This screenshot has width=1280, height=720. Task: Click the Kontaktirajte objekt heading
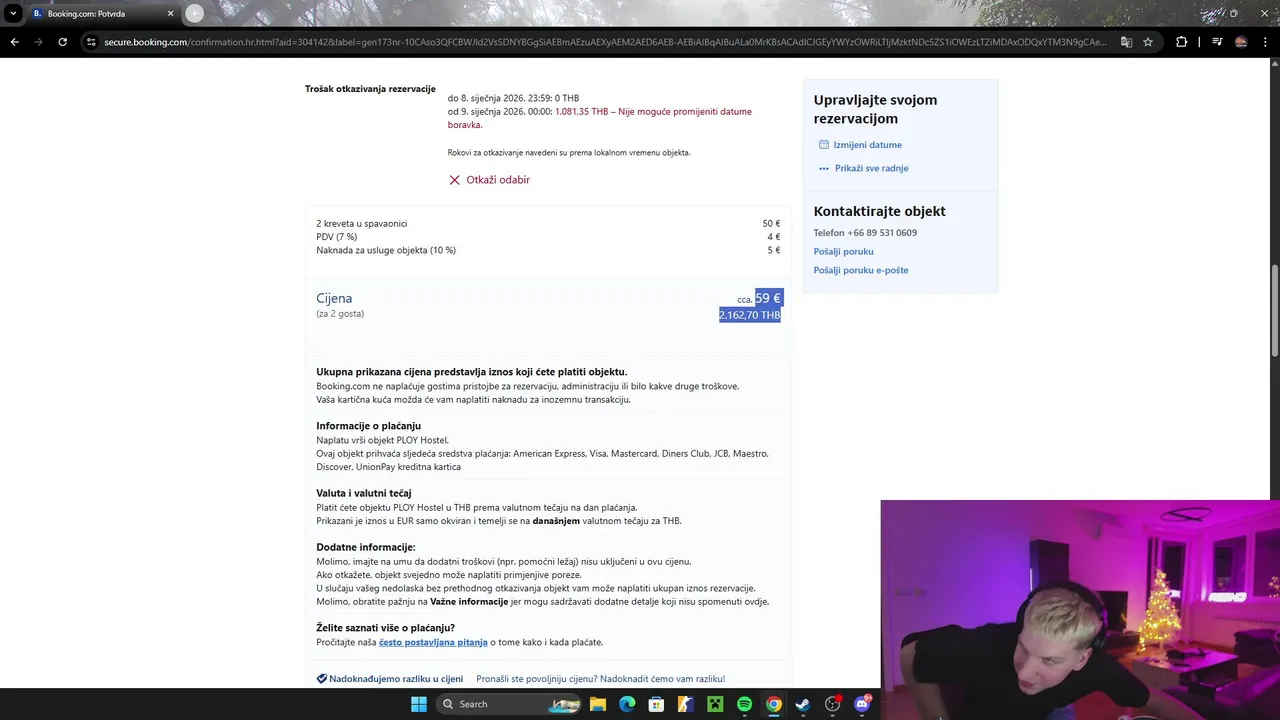879,211
